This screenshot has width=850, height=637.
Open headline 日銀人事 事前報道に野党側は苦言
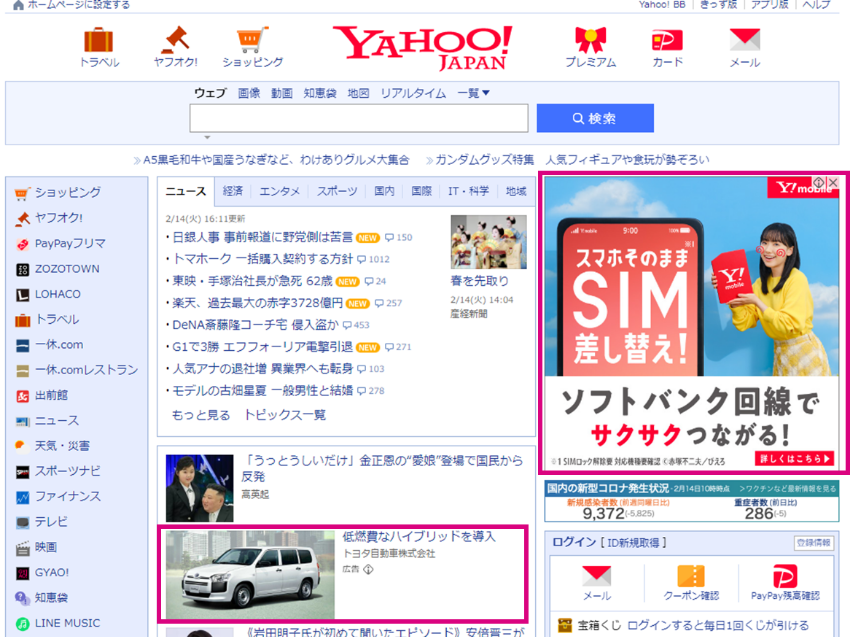[262, 237]
